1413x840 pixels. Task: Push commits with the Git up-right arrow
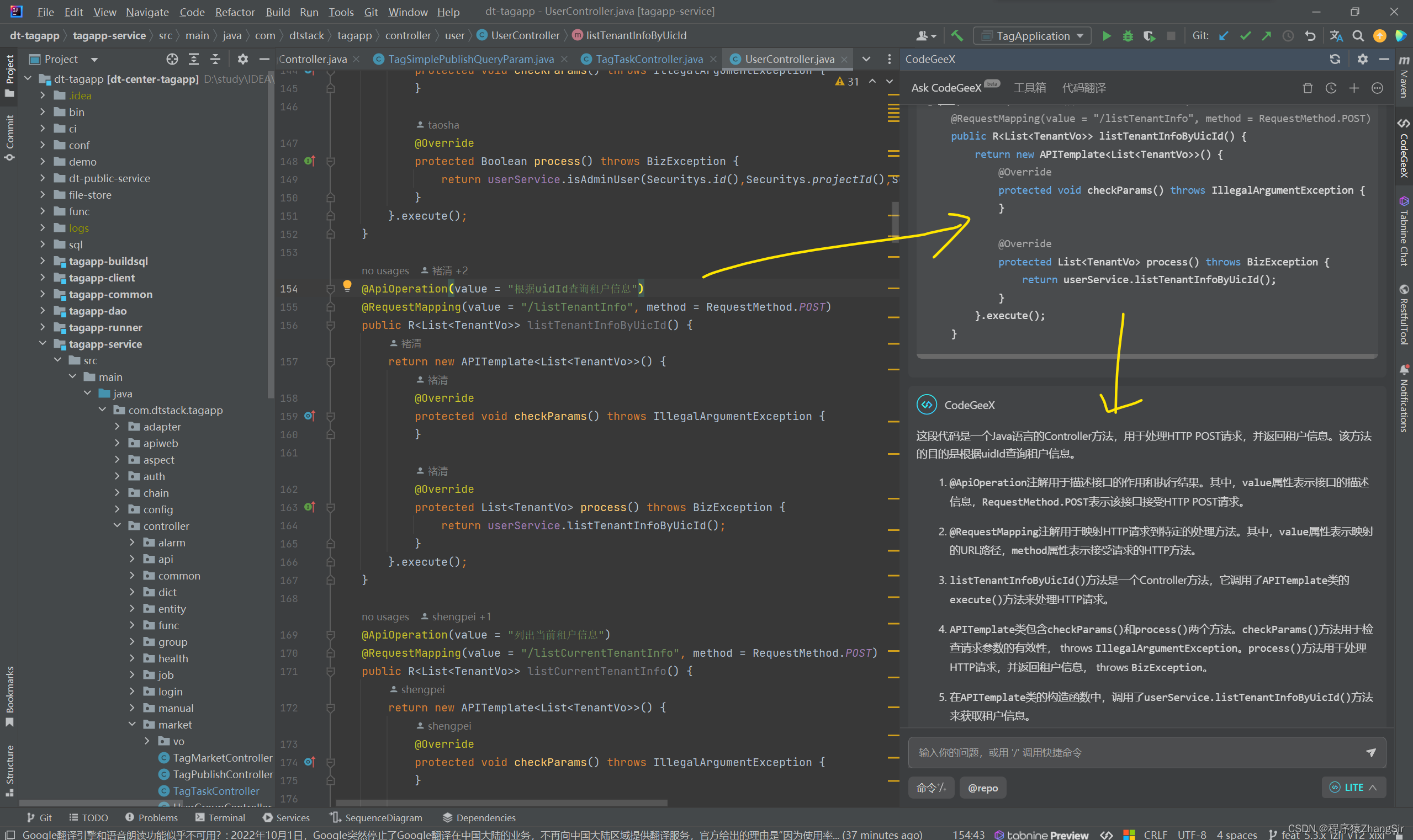pyautogui.click(x=1266, y=36)
